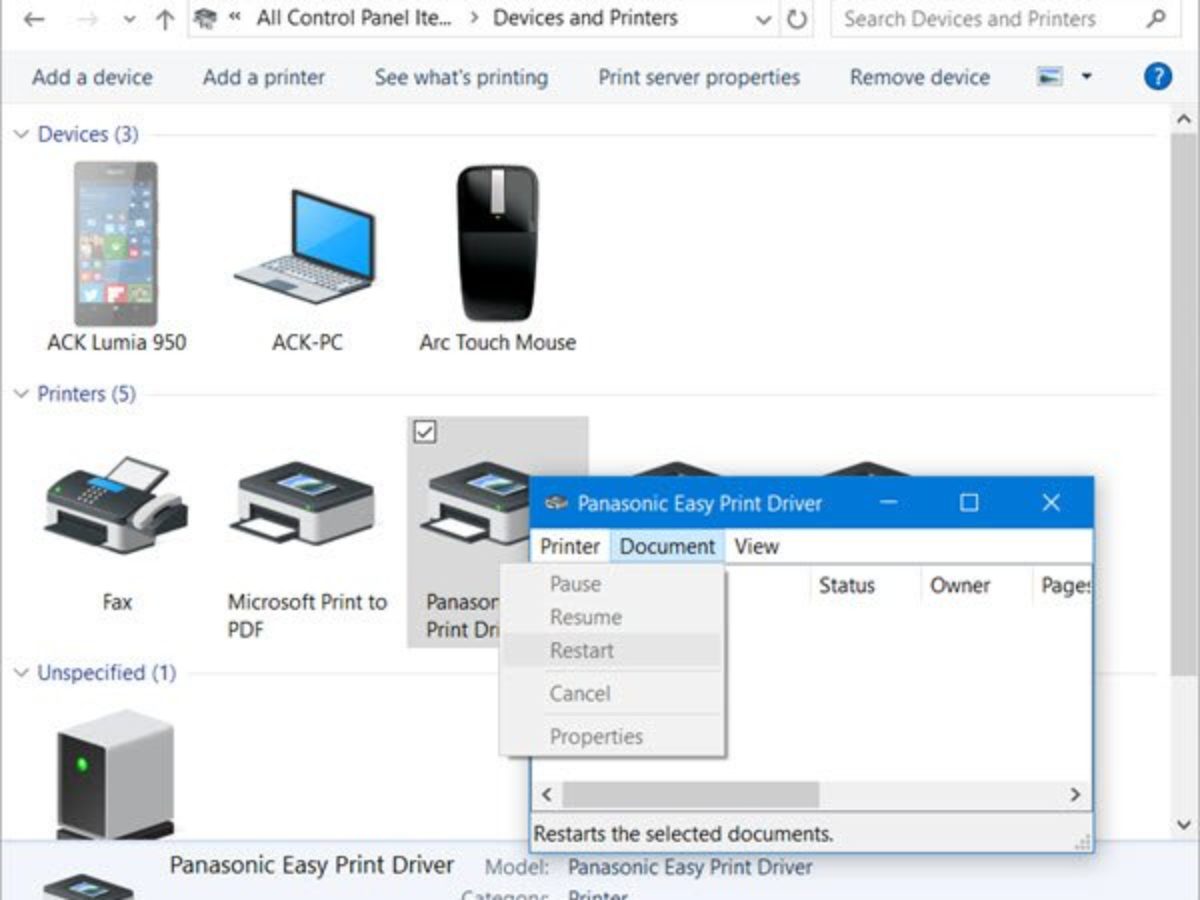Click the Status column header

864,585
